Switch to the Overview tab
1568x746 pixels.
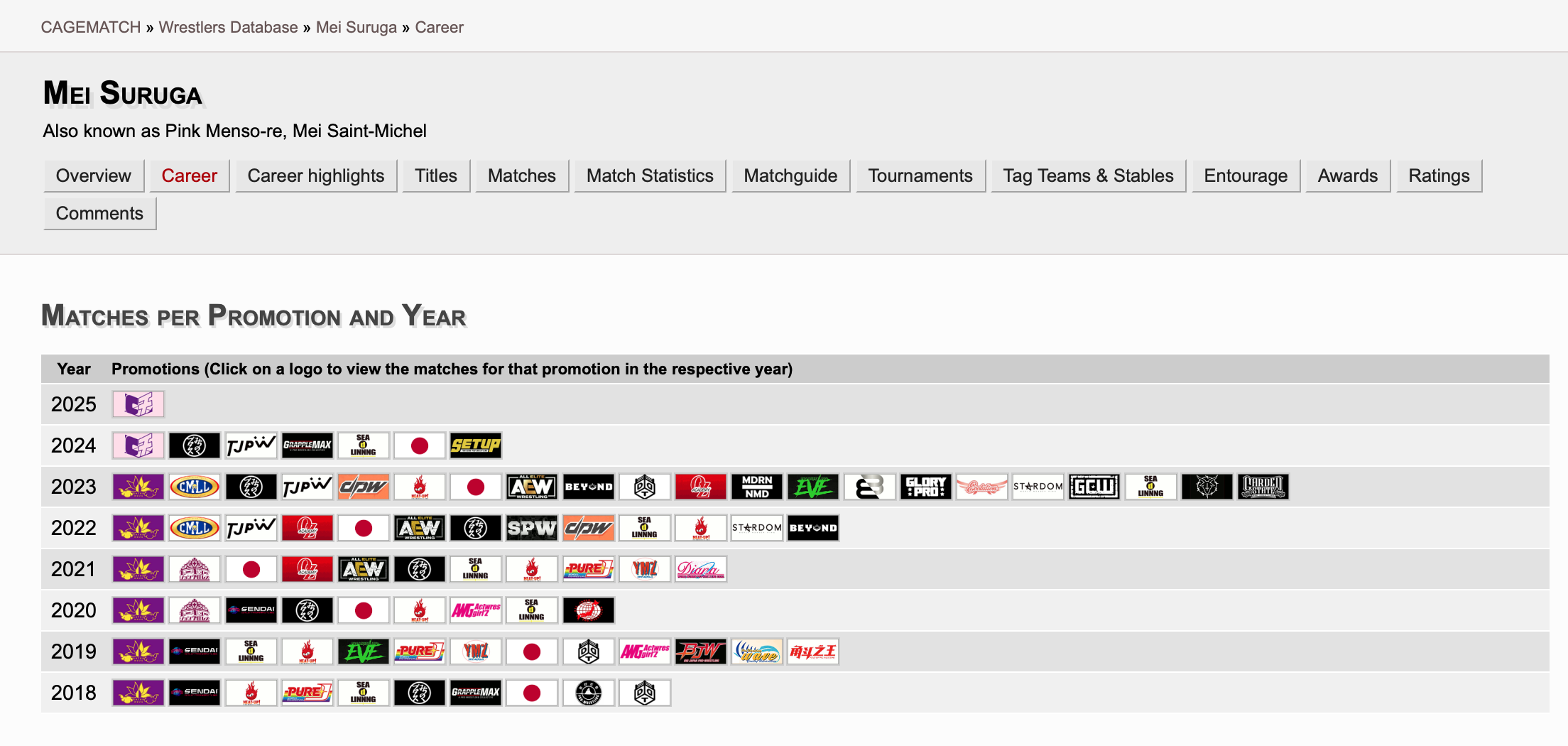tap(94, 175)
